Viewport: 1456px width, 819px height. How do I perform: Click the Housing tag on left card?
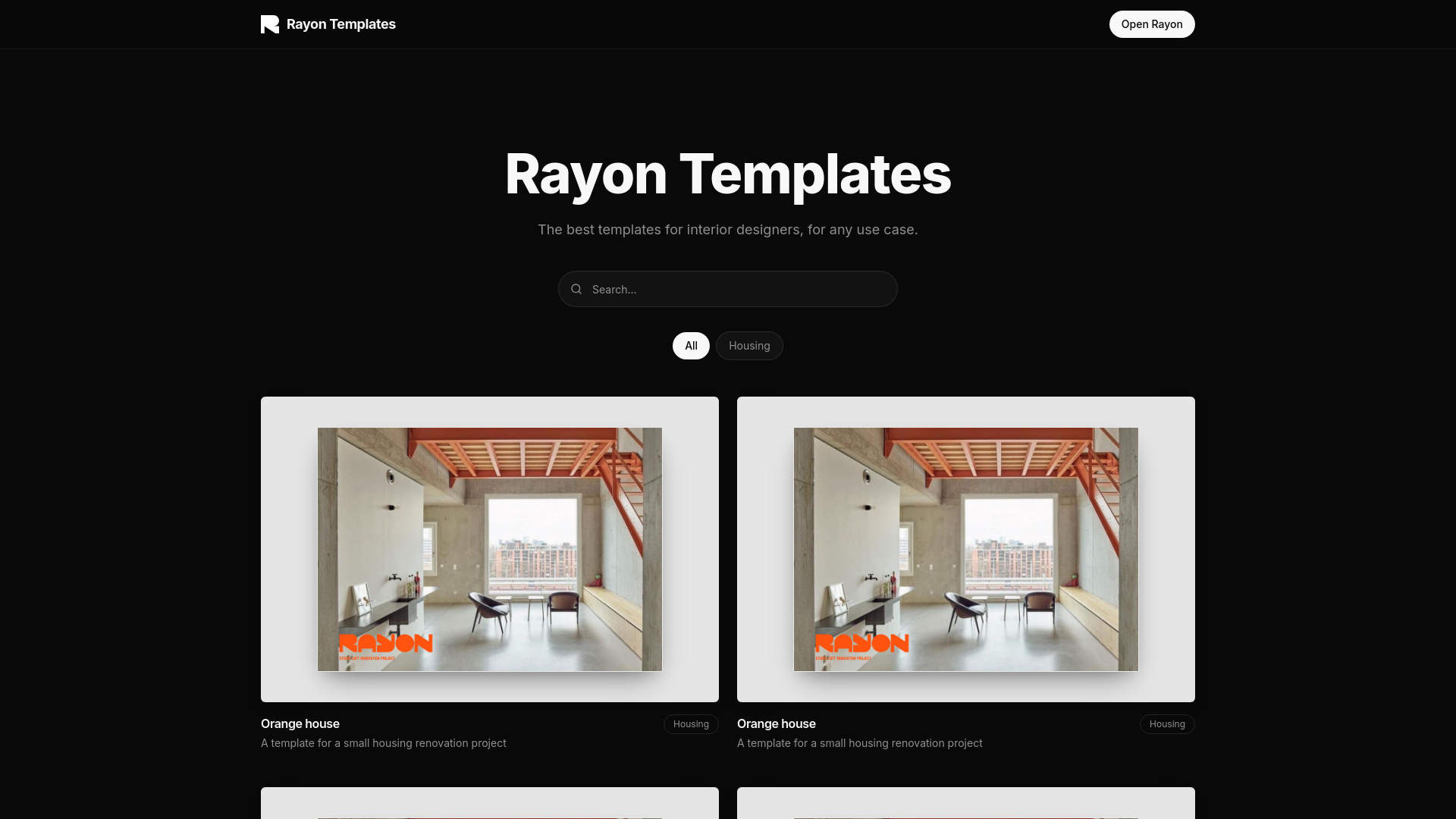[691, 724]
